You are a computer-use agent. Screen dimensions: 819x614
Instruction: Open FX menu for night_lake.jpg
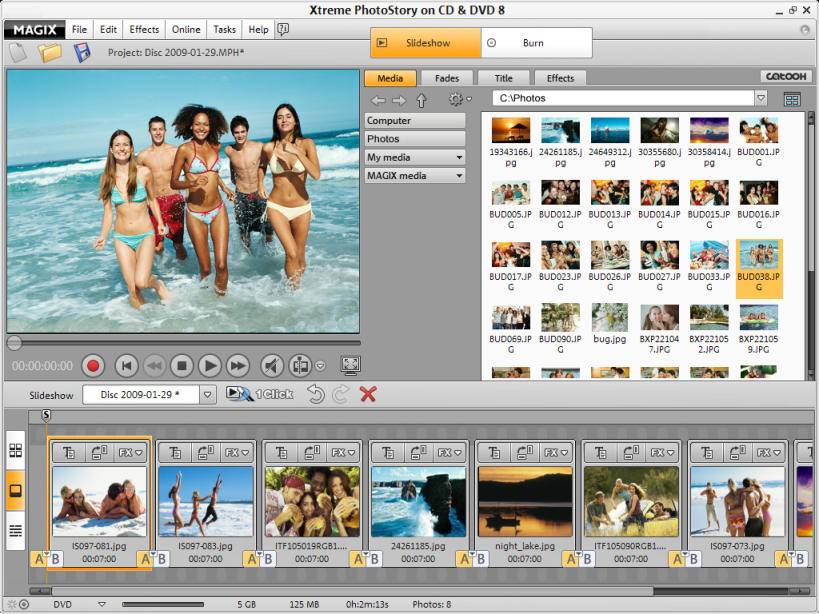[x=556, y=453]
